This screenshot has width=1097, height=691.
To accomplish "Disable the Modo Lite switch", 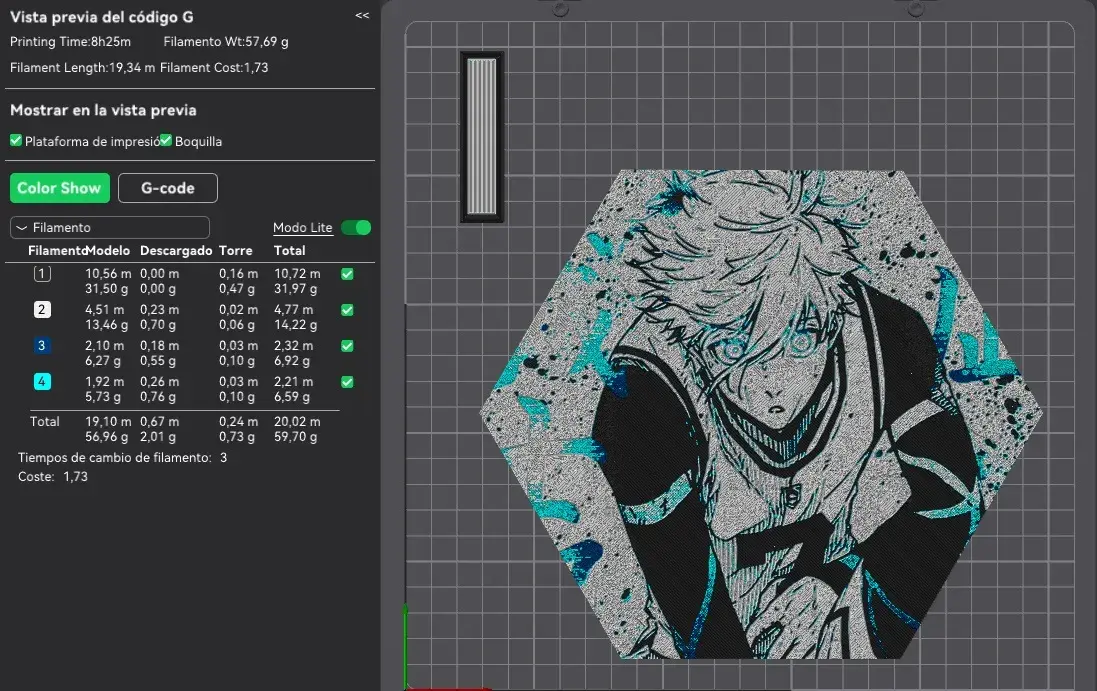I will 356,227.
